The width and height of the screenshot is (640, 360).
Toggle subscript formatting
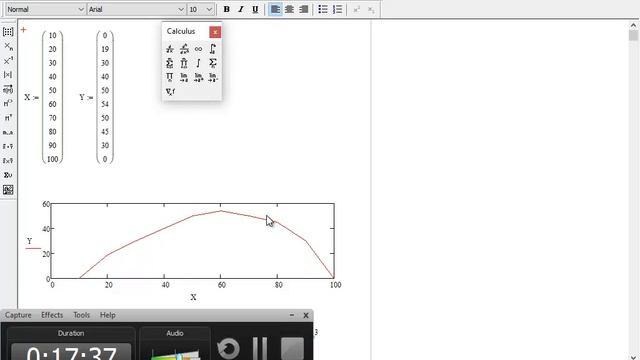point(371,9)
